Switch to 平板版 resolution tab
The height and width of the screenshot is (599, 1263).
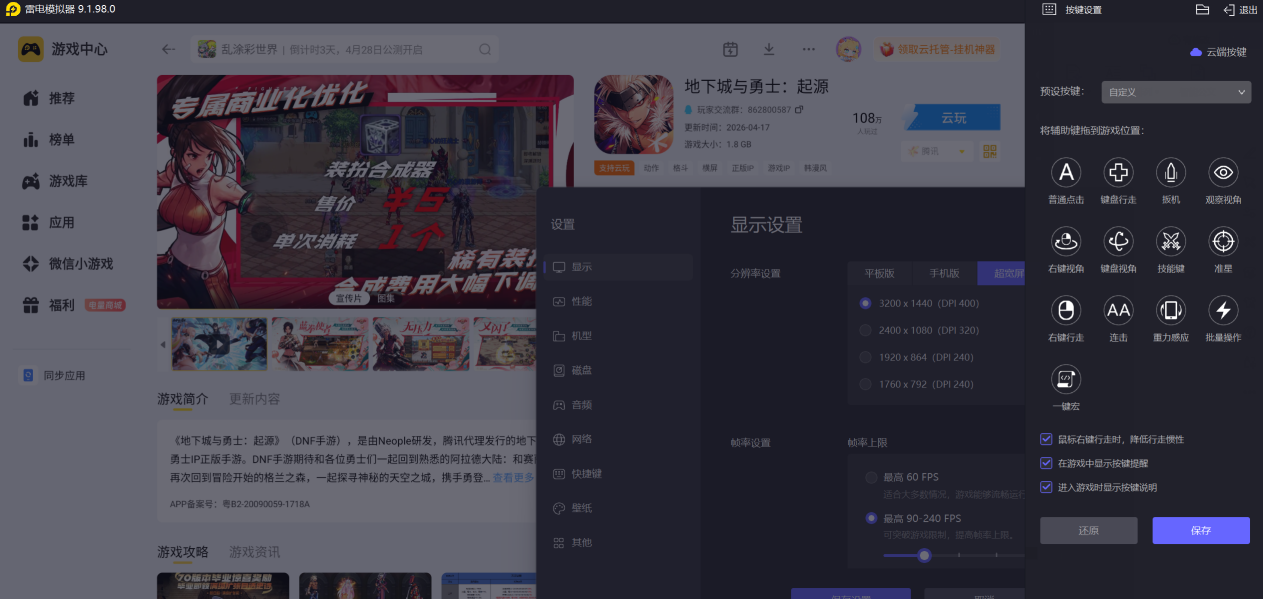[880, 273]
